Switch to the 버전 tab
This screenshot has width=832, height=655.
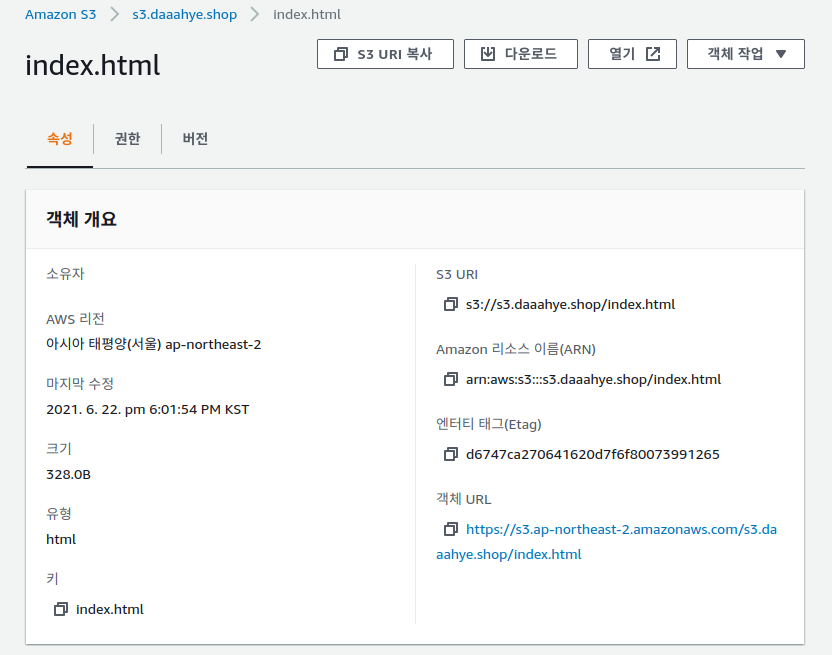pyautogui.click(x=195, y=139)
